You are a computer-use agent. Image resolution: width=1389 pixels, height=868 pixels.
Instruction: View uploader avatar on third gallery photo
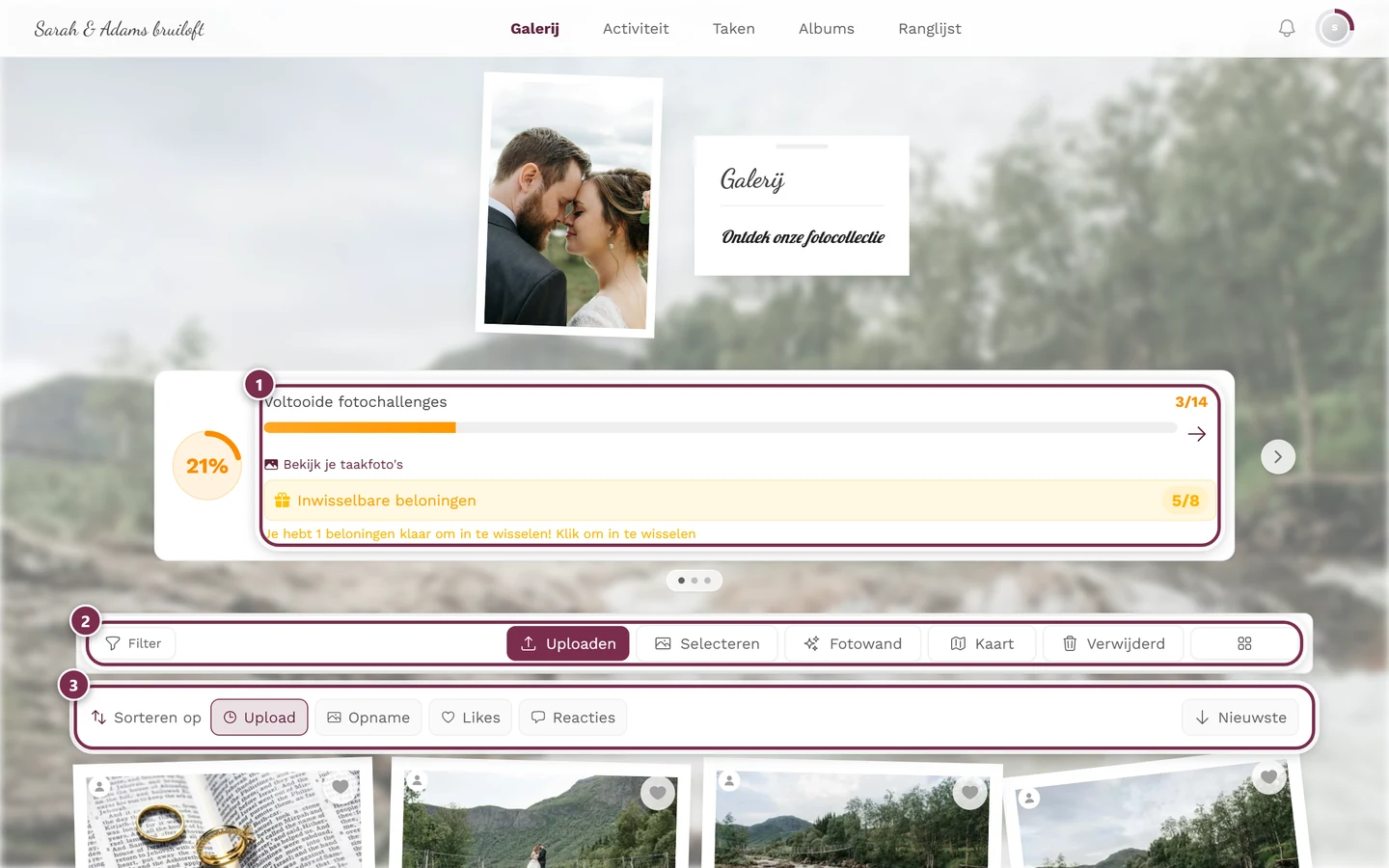click(x=729, y=780)
